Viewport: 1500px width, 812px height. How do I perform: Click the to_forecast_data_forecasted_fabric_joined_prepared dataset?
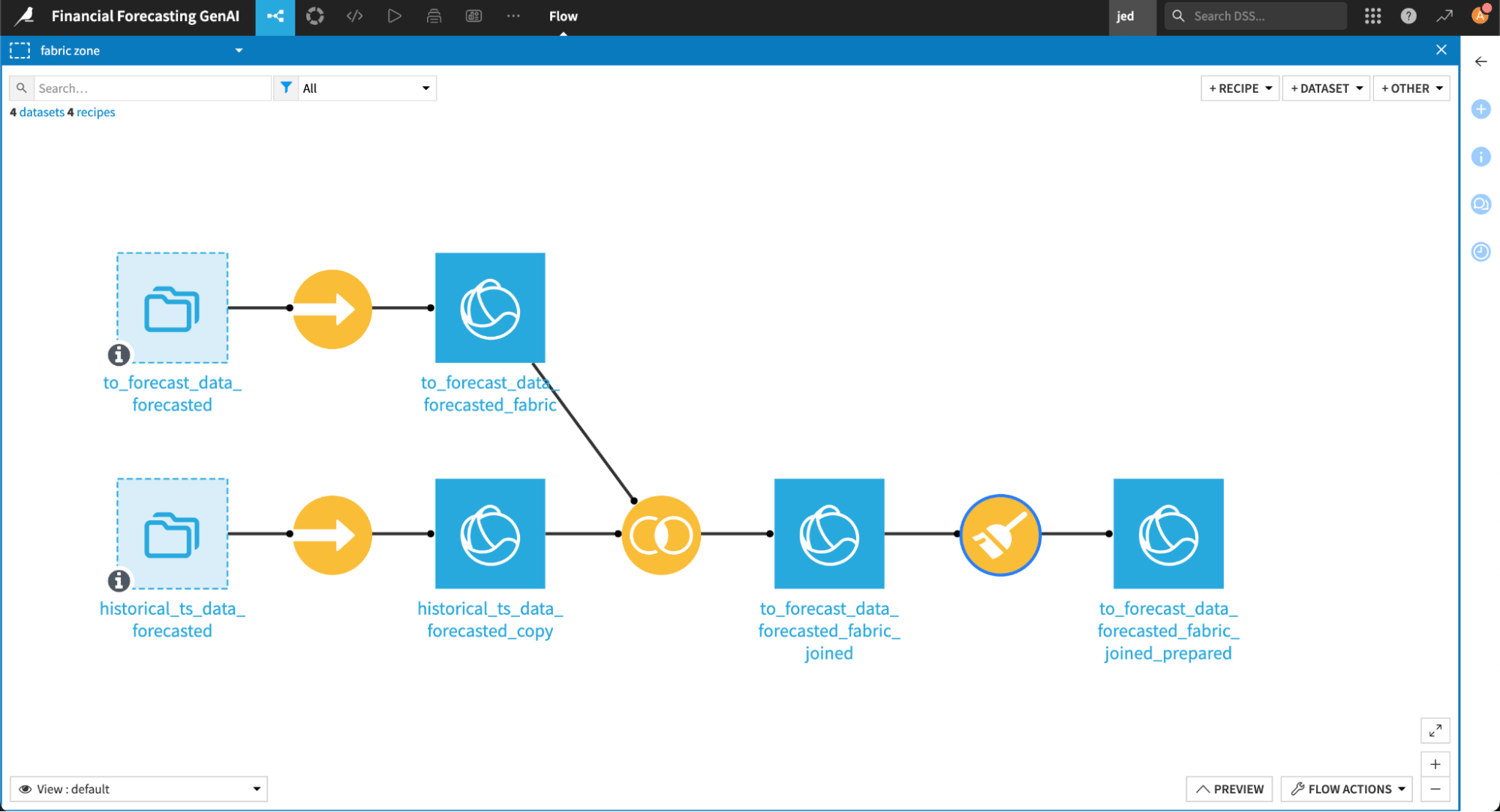[x=1168, y=534]
